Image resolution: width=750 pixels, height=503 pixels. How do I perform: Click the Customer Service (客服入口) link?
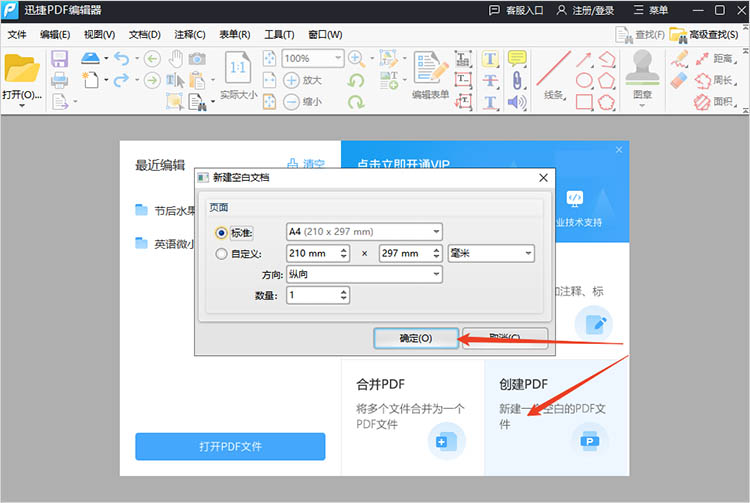tap(516, 11)
